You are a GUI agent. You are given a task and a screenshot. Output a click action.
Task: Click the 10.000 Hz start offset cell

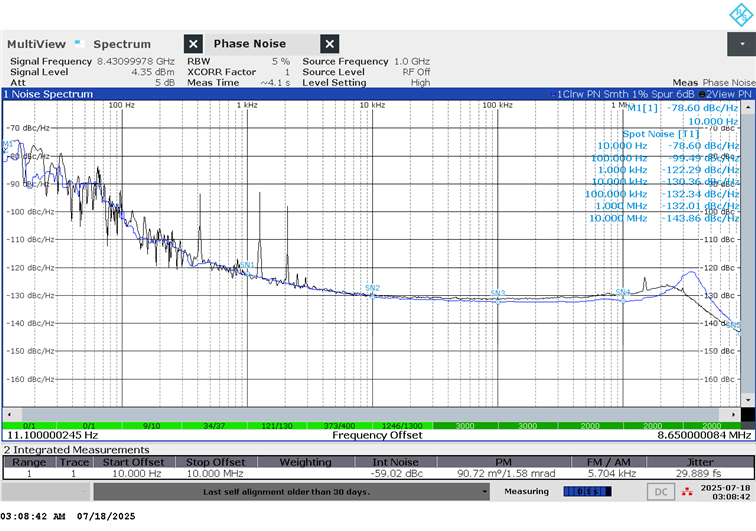pos(136,474)
